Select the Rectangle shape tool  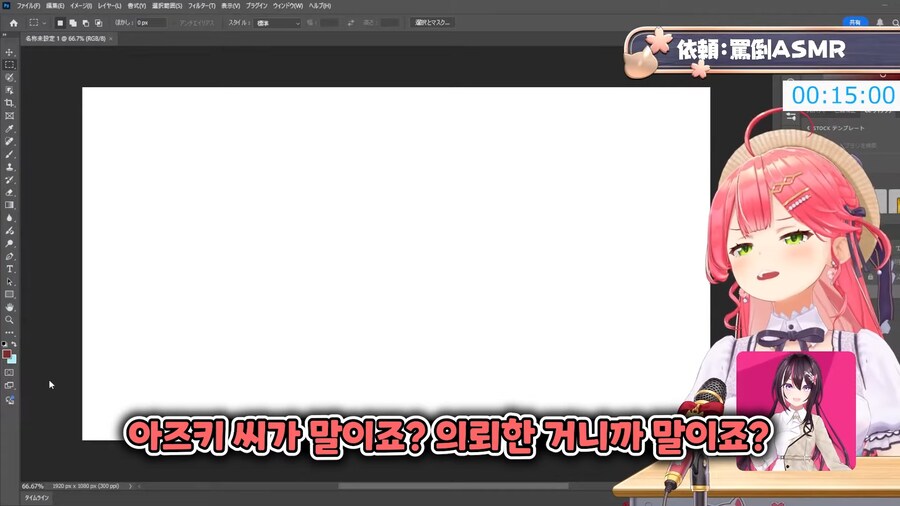(x=9, y=294)
